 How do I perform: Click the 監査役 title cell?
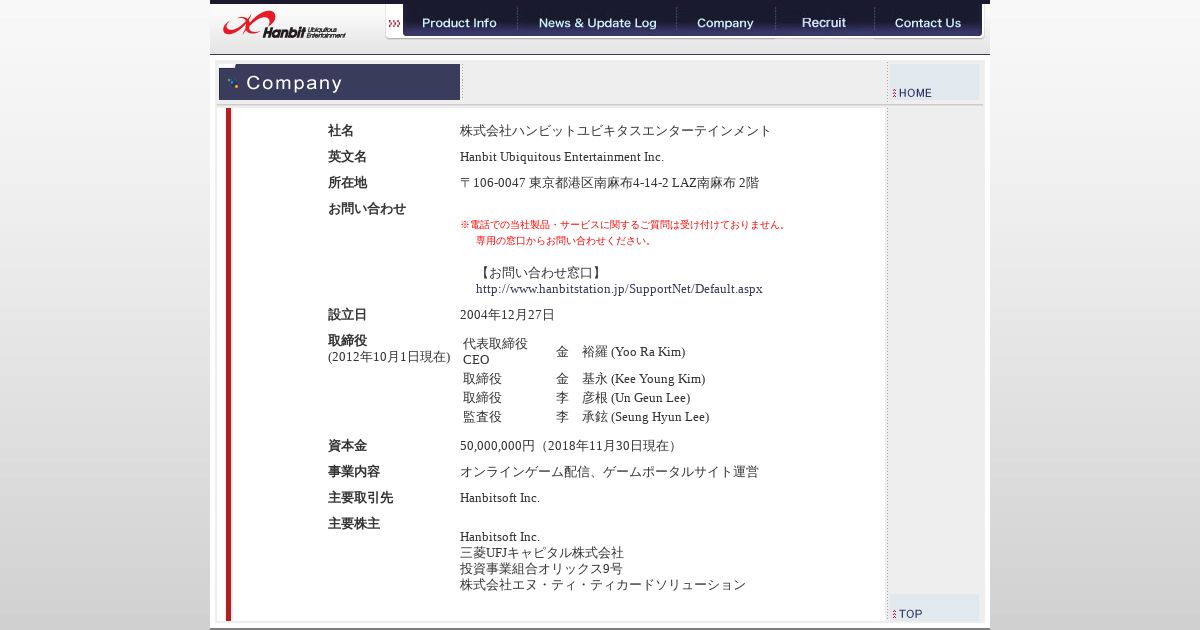(x=482, y=417)
